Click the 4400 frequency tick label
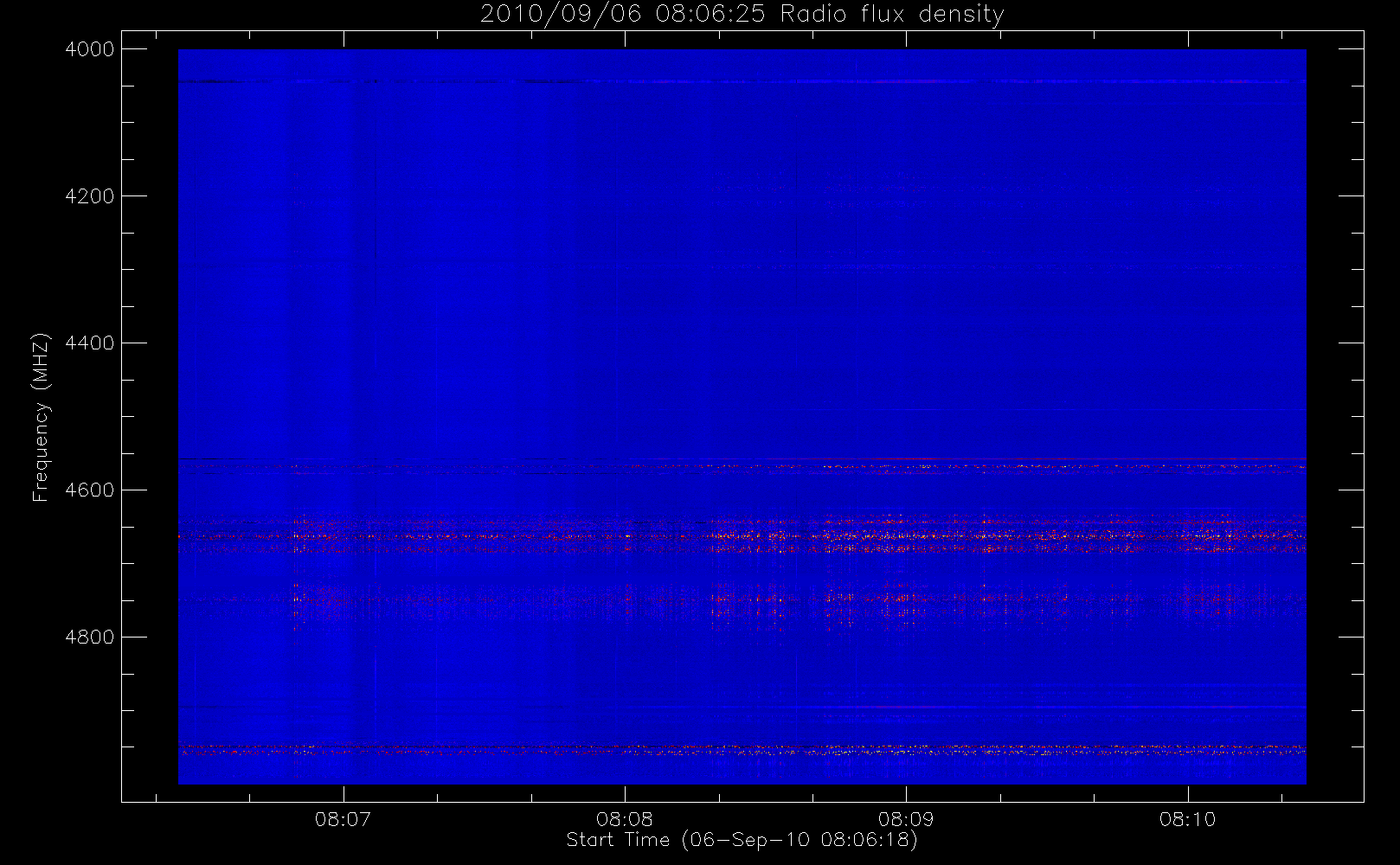 coord(90,343)
